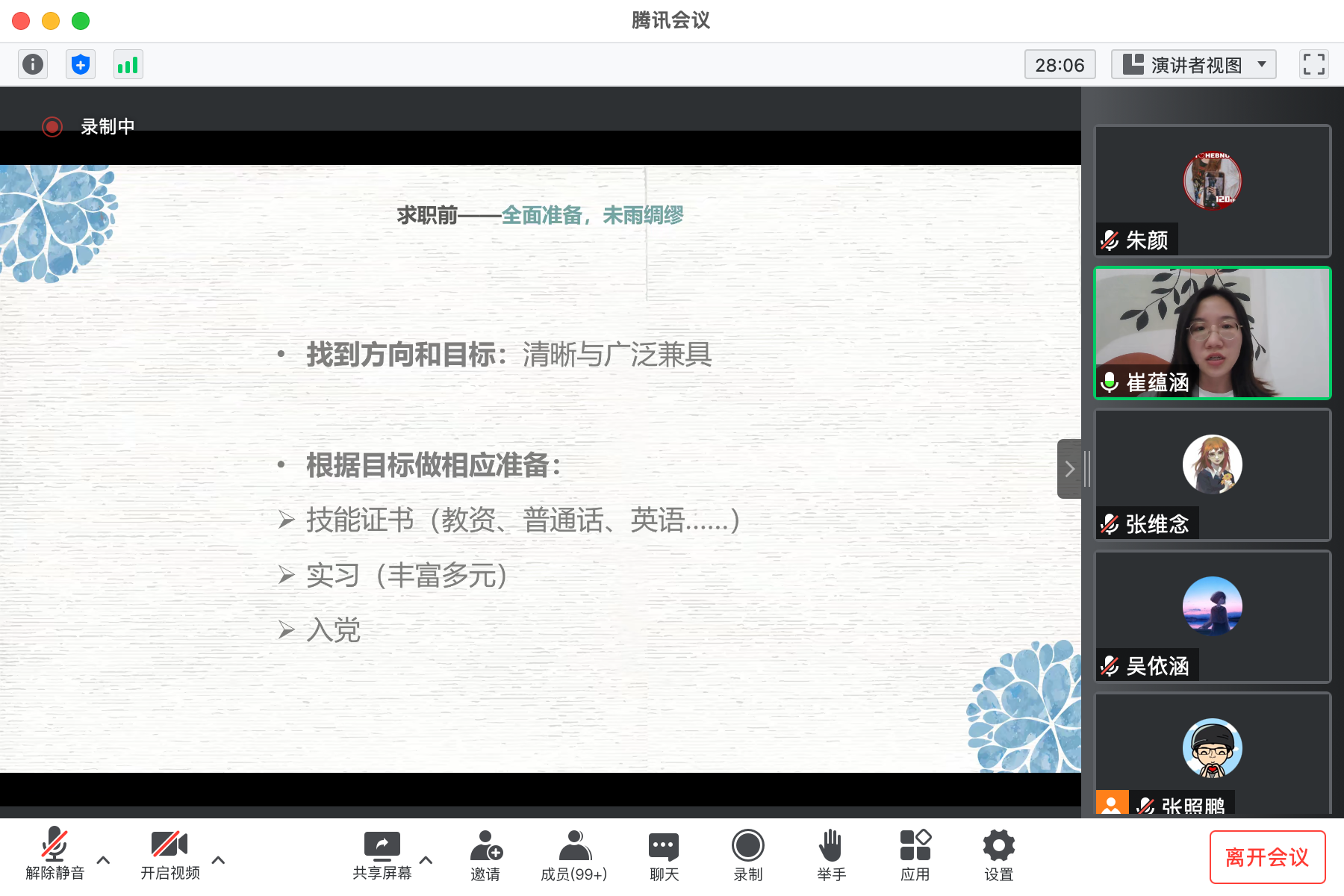
Task: Open 演讲者视图 view dropdown
Action: (x=1193, y=64)
